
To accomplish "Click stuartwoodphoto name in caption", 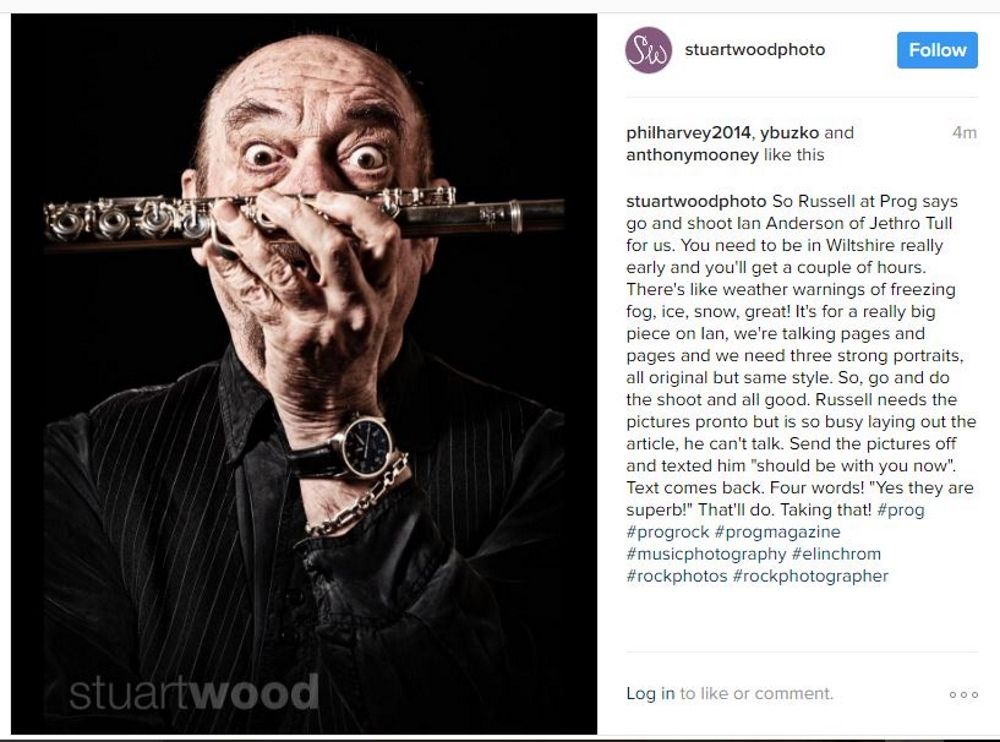I will 696,202.
